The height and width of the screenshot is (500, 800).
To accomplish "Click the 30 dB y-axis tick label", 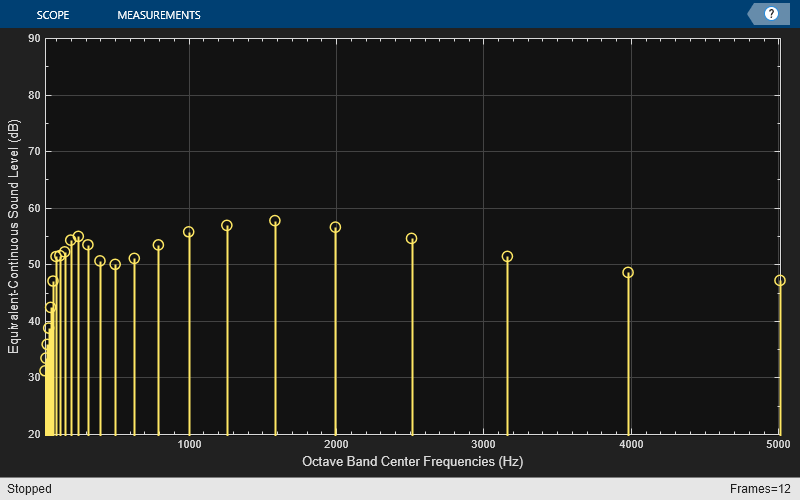I will tap(34, 377).
